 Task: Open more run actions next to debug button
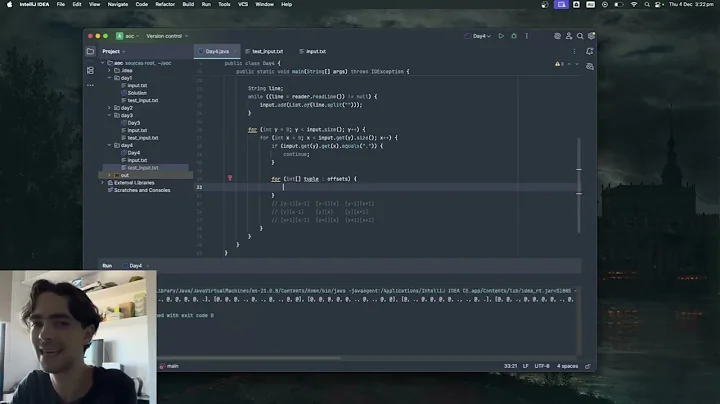tap(527, 36)
